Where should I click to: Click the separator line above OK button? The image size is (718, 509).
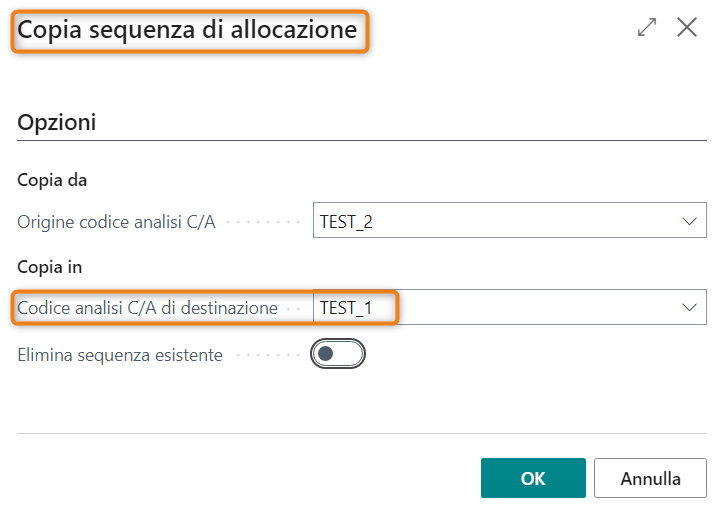[x=362, y=434]
